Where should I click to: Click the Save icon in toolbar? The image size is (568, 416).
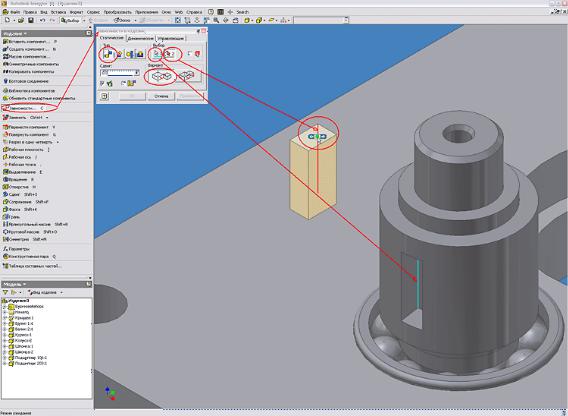[30, 21]
